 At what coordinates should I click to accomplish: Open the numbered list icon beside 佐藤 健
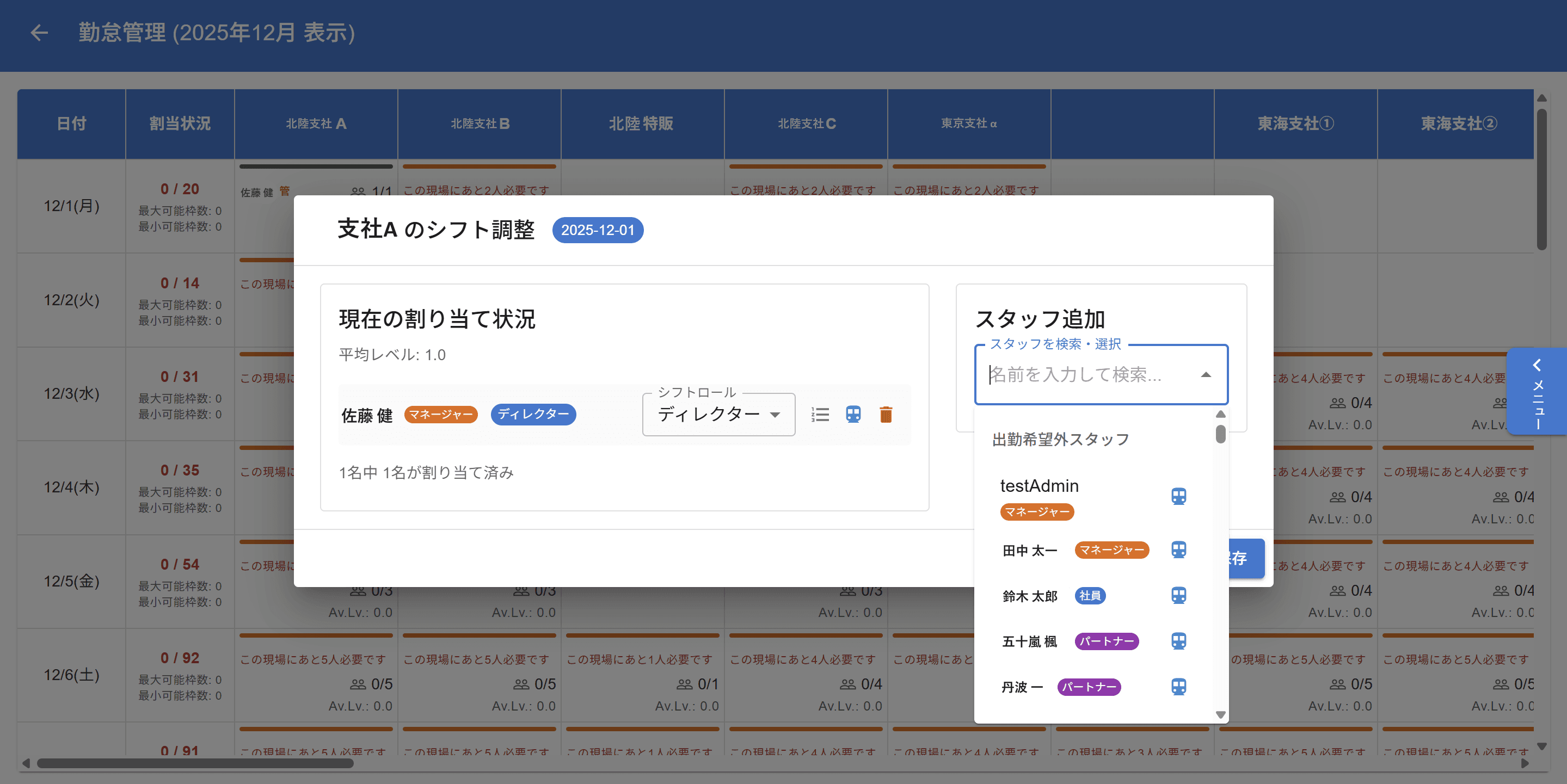click(x=820, y=414)
